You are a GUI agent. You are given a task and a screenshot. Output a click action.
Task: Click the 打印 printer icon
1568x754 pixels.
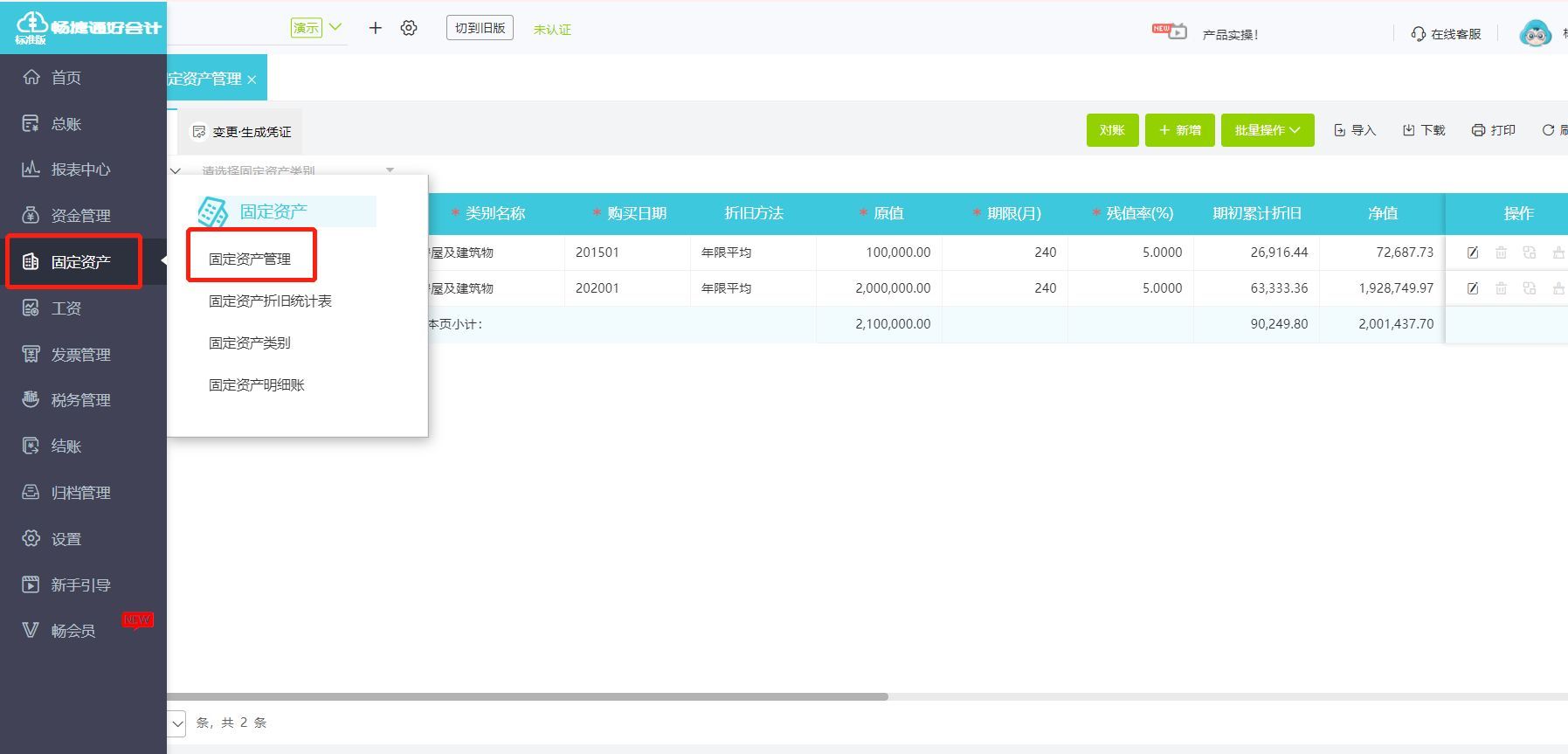pos(1478,130)
